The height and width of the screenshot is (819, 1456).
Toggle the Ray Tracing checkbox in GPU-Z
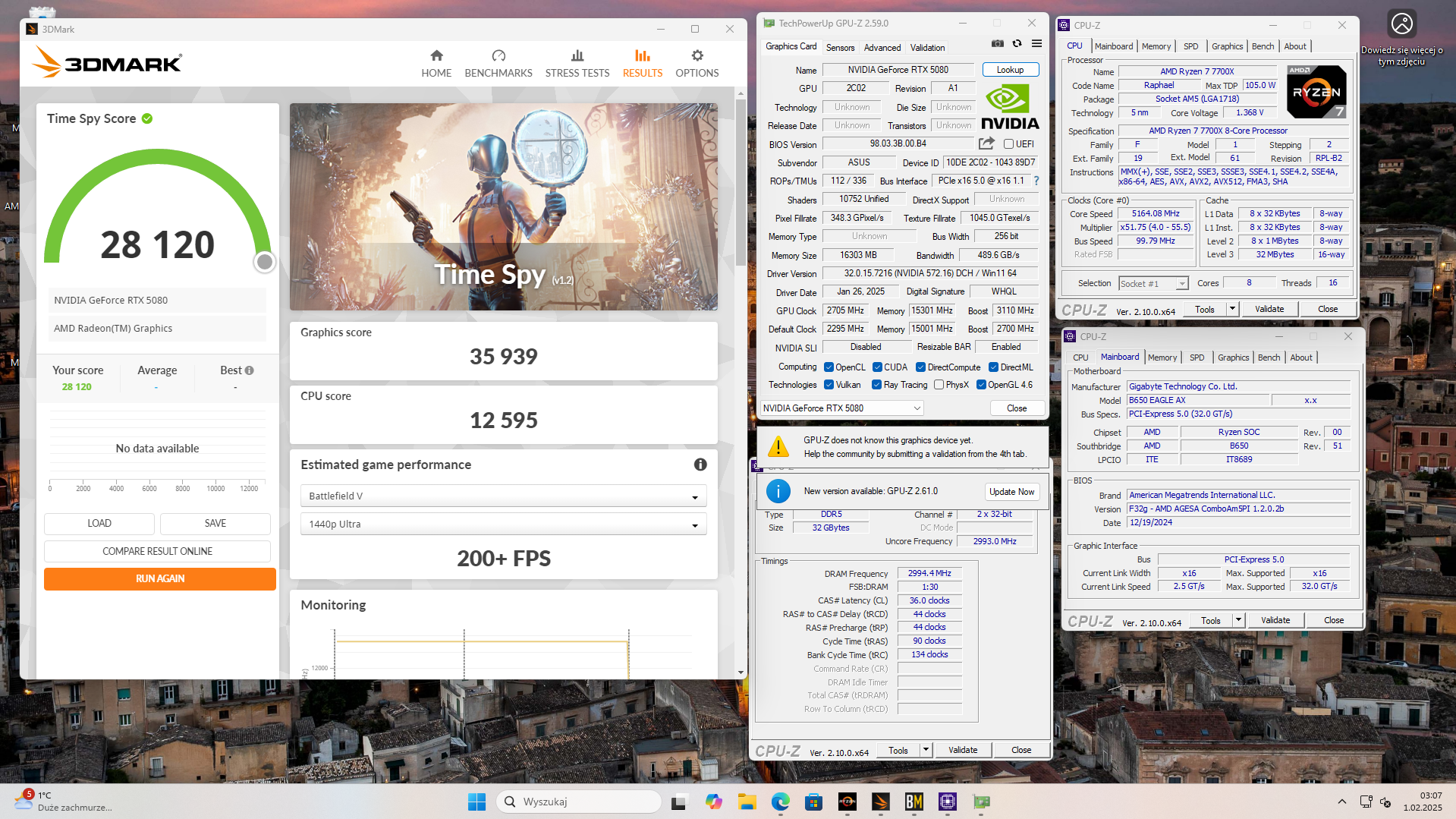click(877, 385)
